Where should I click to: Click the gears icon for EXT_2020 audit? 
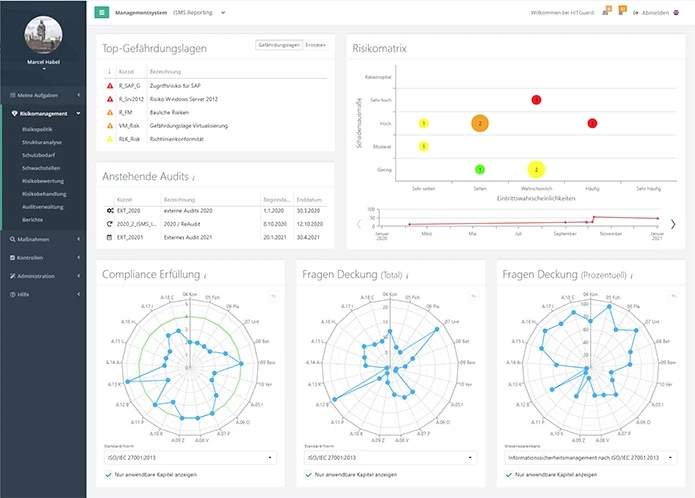(109, 212)
